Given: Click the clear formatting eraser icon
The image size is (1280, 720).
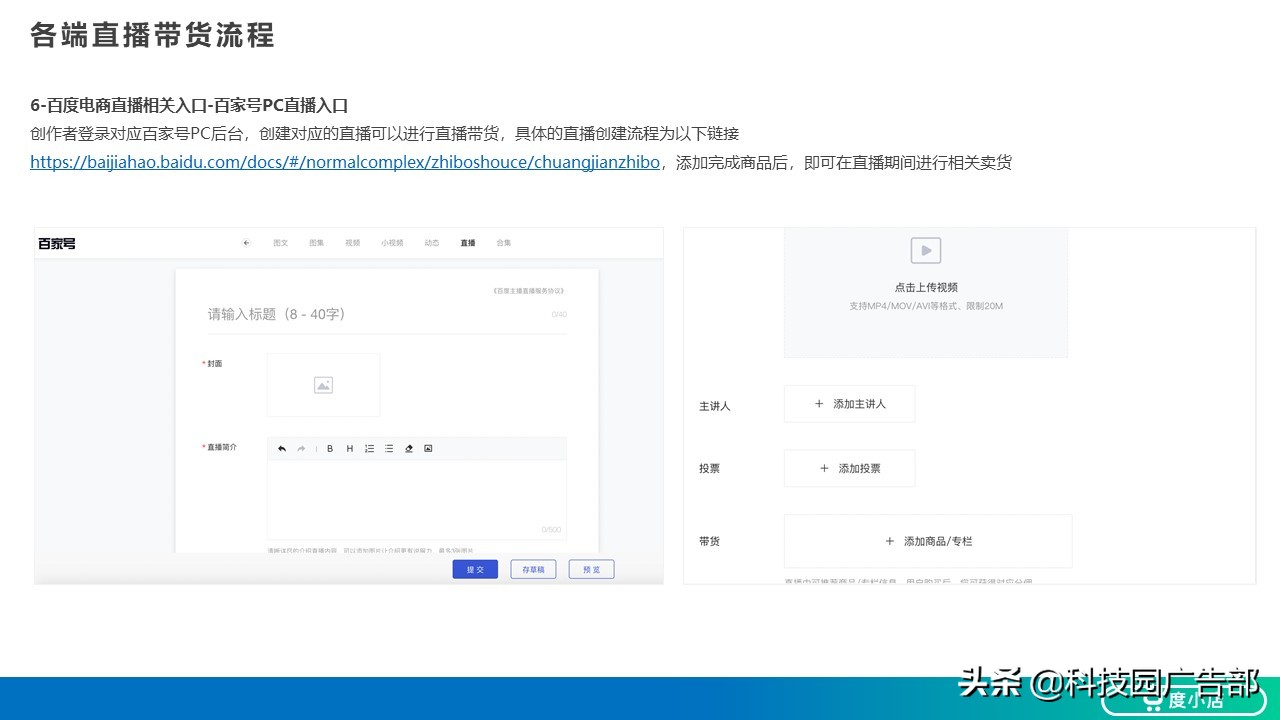Looking at the screenshot, I should point(409,449).
